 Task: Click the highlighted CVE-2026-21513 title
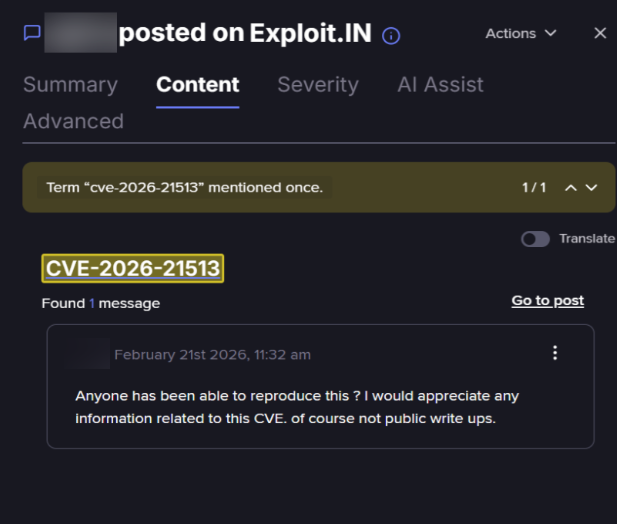click(133, 268)
